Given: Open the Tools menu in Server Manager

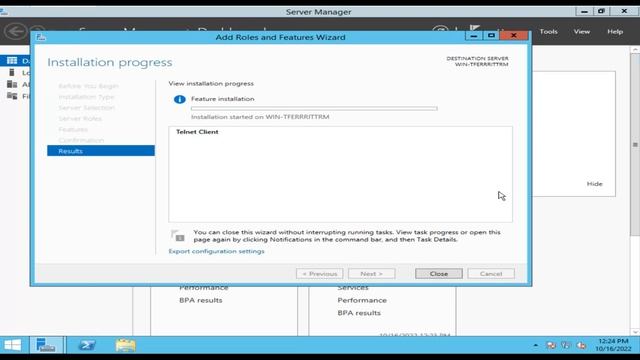Looking at the screenshot, I should pyautogui.click(x=548, y=31).
